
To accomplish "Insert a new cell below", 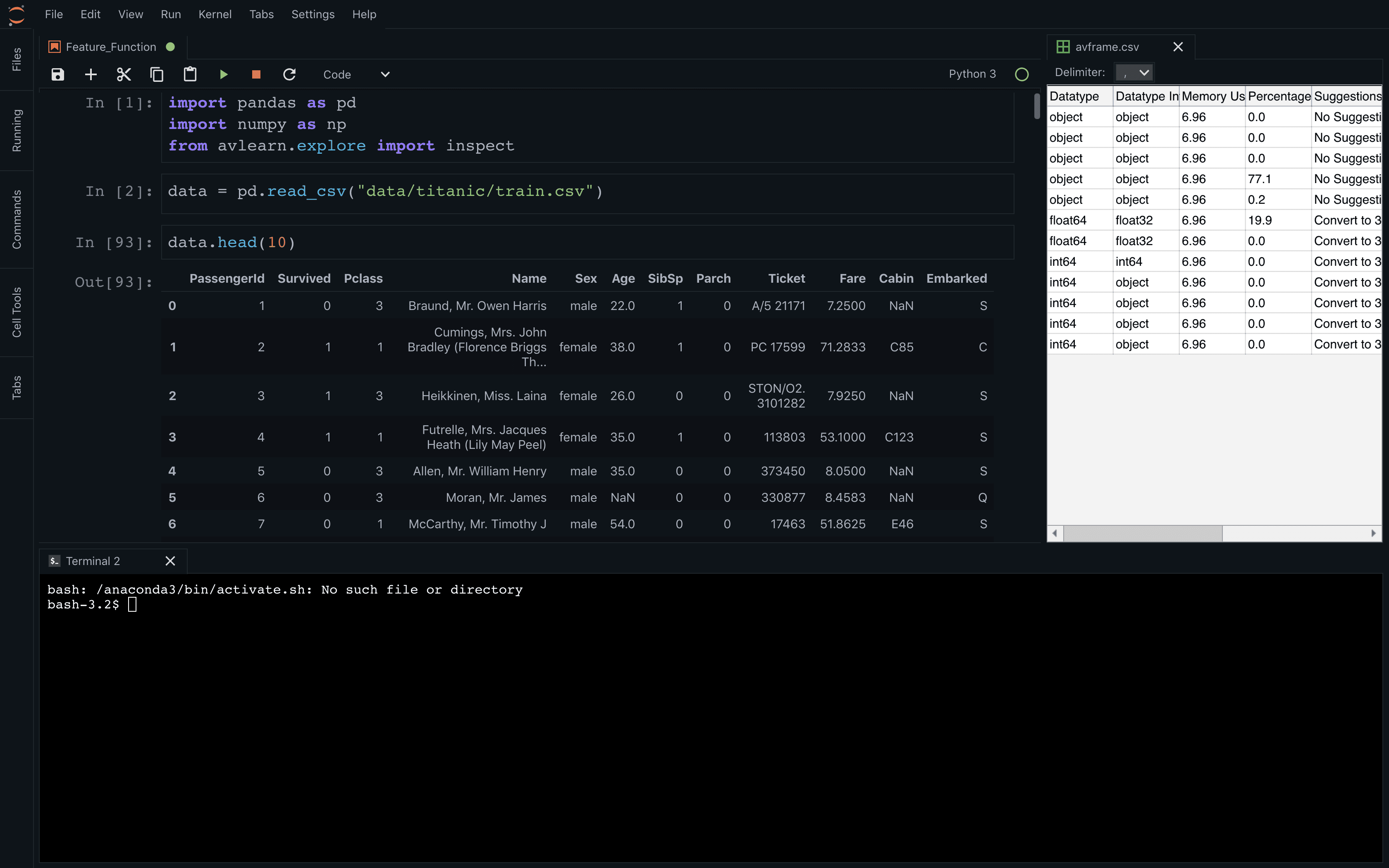I will 90,74.
